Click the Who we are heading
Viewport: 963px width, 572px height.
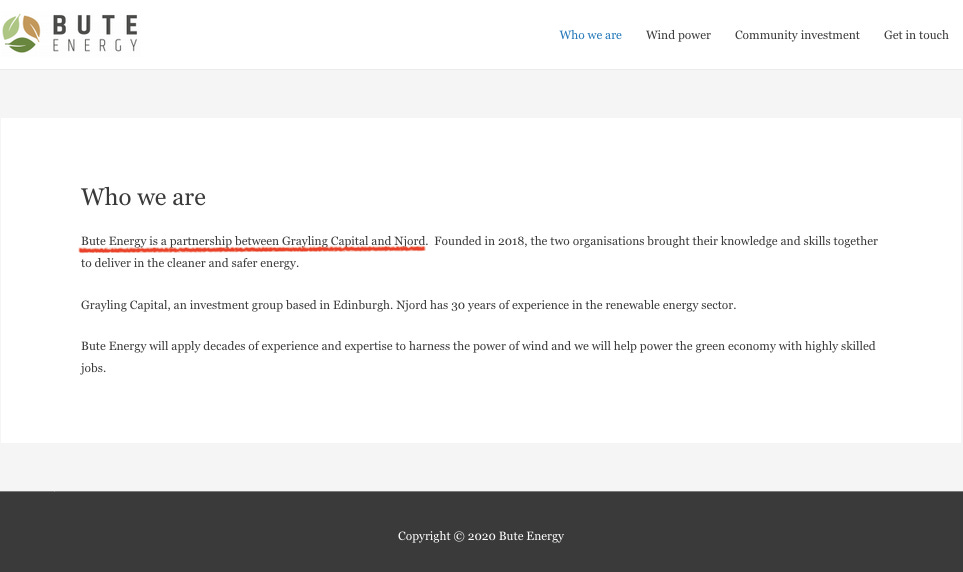[143, 197]
